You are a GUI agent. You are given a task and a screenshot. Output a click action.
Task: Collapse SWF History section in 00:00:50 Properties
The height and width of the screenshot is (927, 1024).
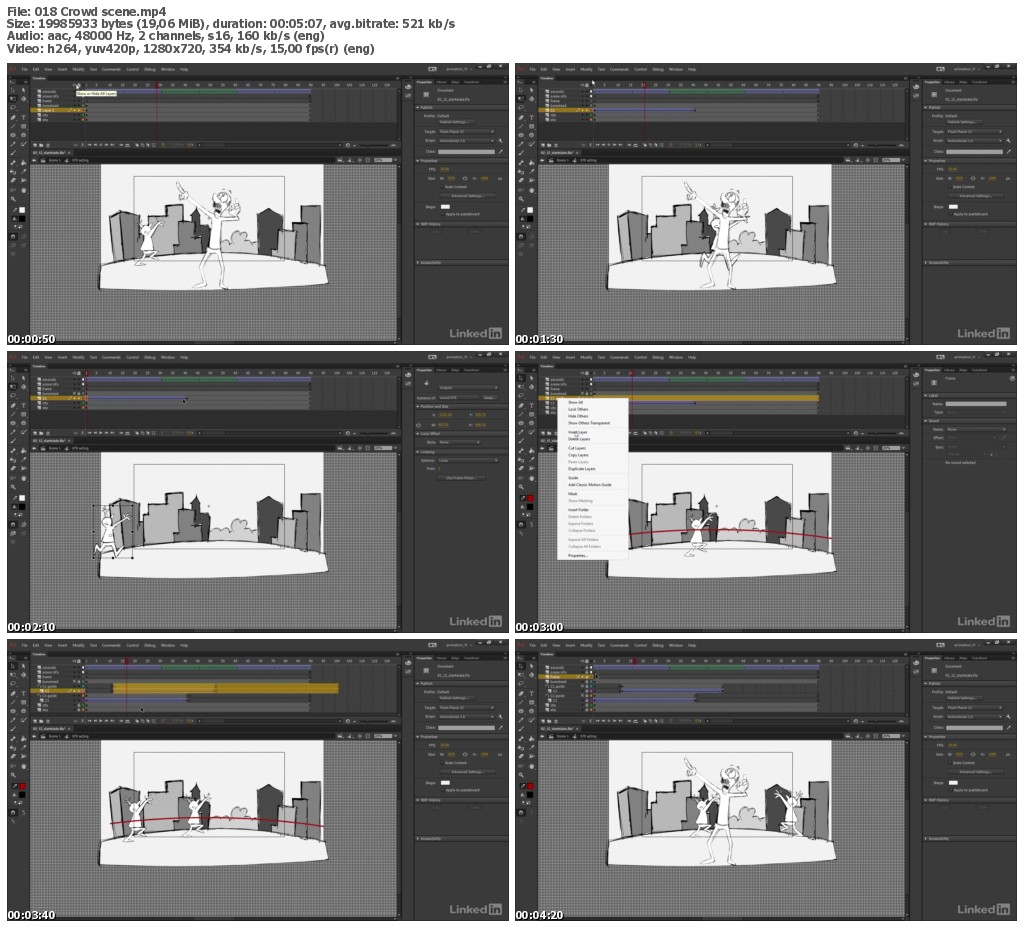point(418,224)
